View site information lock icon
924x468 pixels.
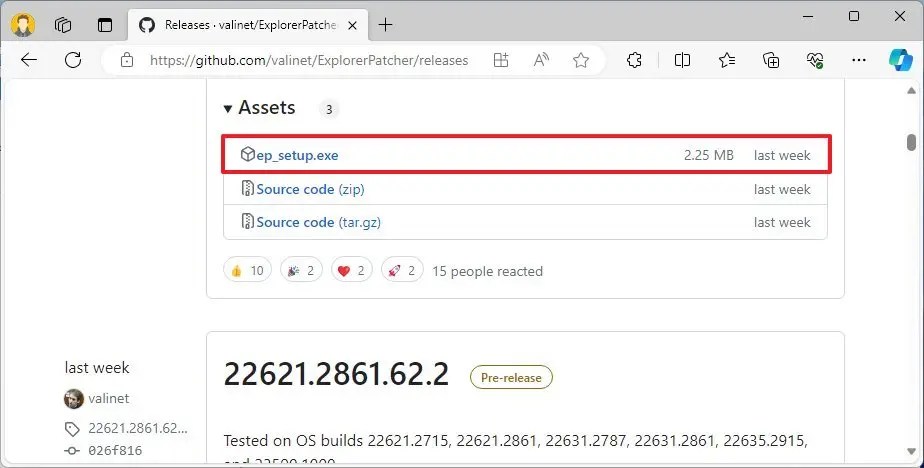click(x=127, y=60)
